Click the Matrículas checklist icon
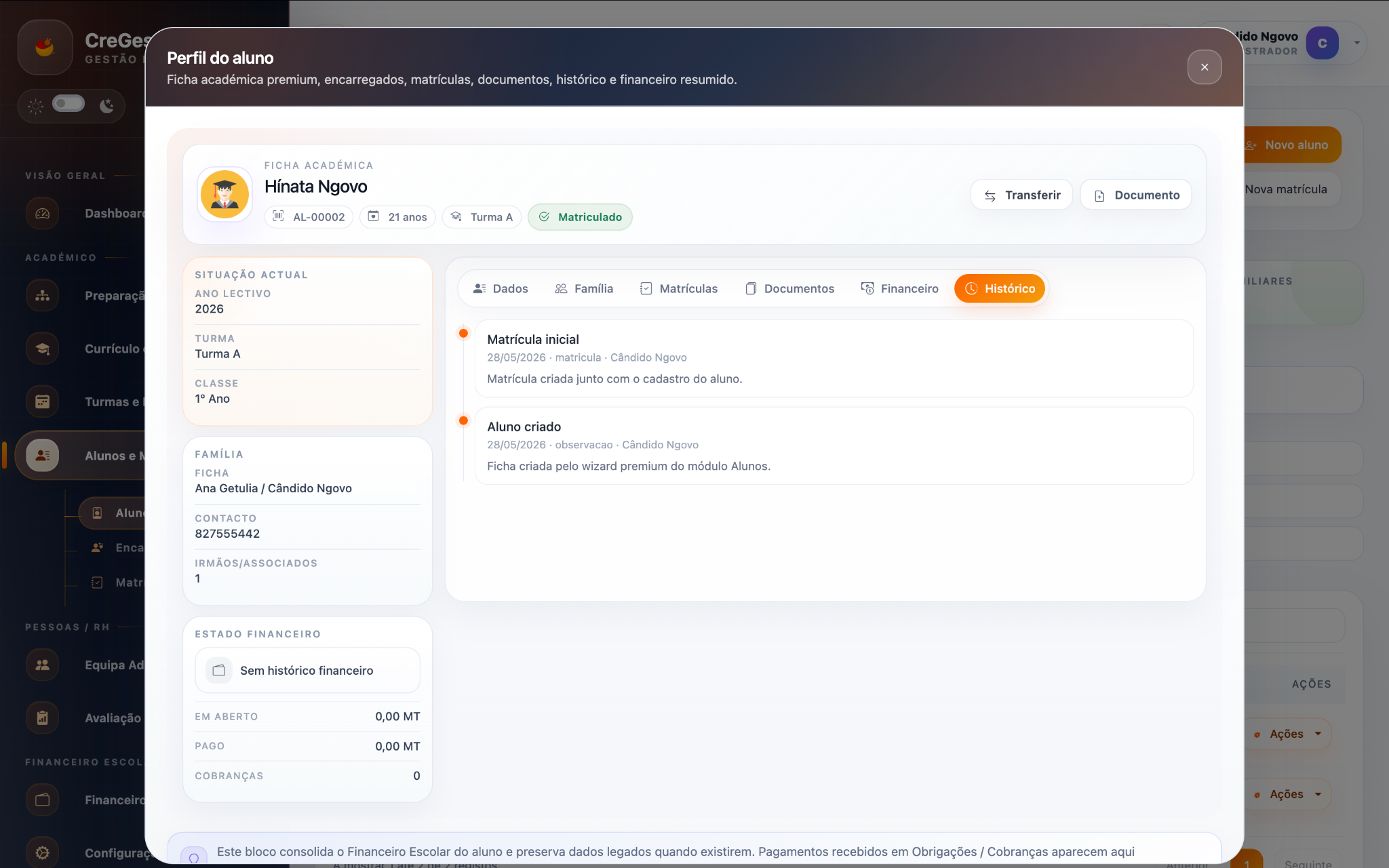Screen dimensions: 1389x868 click(x=646, y=289)
